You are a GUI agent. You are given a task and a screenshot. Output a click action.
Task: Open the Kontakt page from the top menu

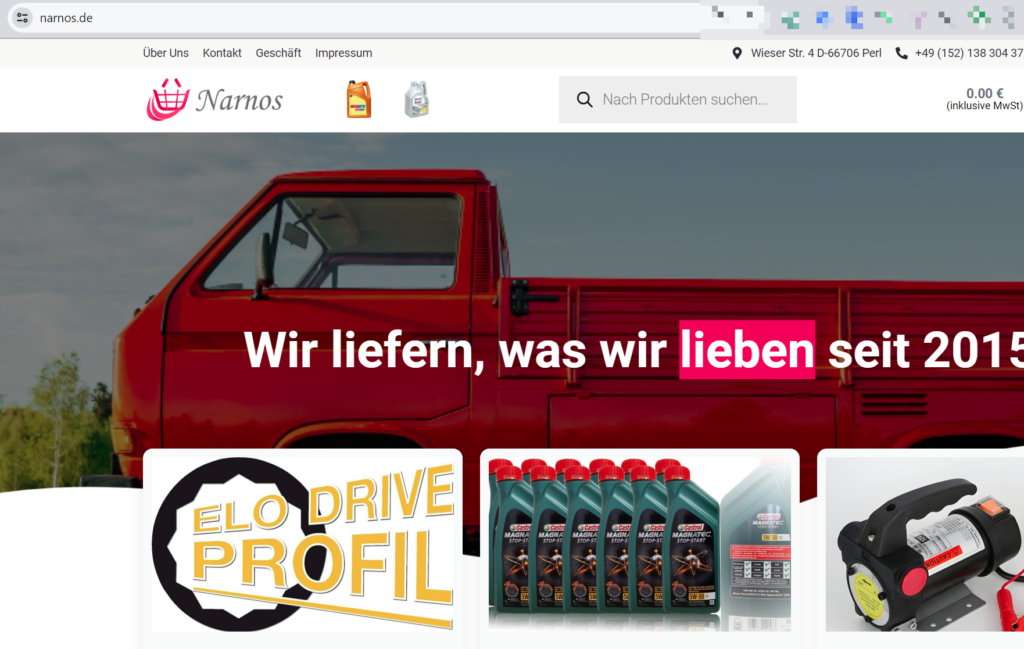(x=222, y=52)
